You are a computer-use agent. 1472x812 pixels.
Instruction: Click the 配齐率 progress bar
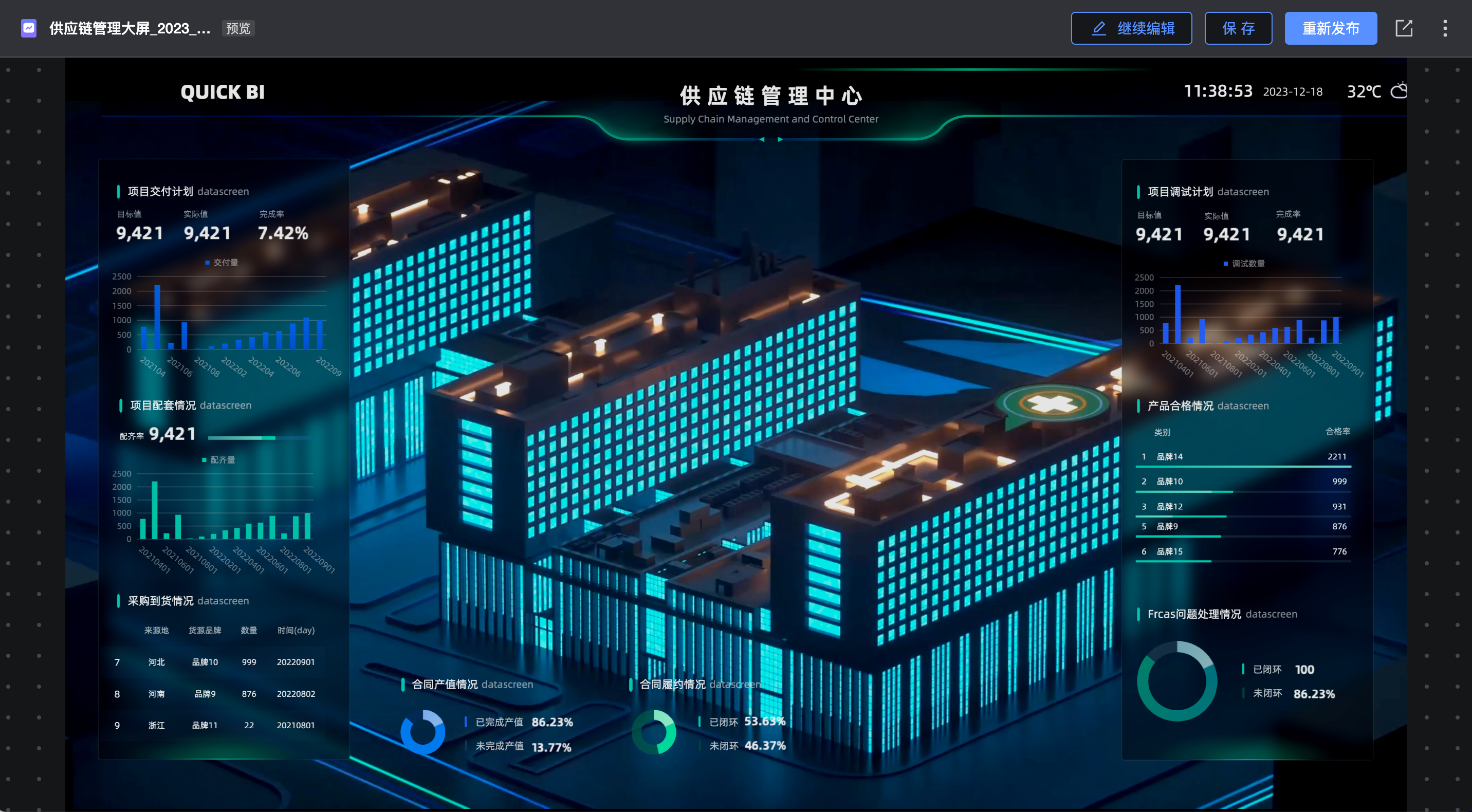pyautogui.click(x=260, y=438)
